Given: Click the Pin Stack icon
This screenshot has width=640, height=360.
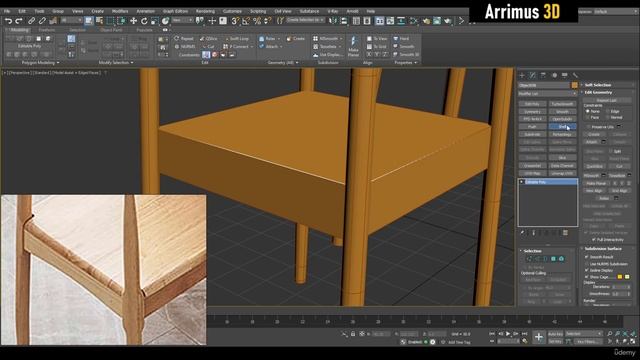Looking at the screenshot, I should (x=522, y=233).
